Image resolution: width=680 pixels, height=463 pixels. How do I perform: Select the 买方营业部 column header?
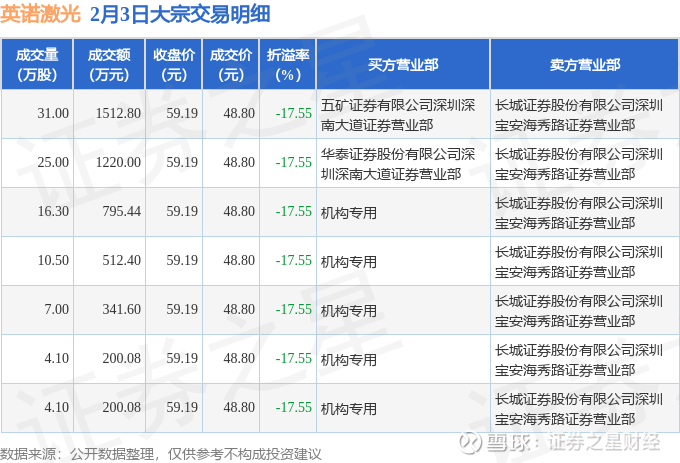click(403, 64)
